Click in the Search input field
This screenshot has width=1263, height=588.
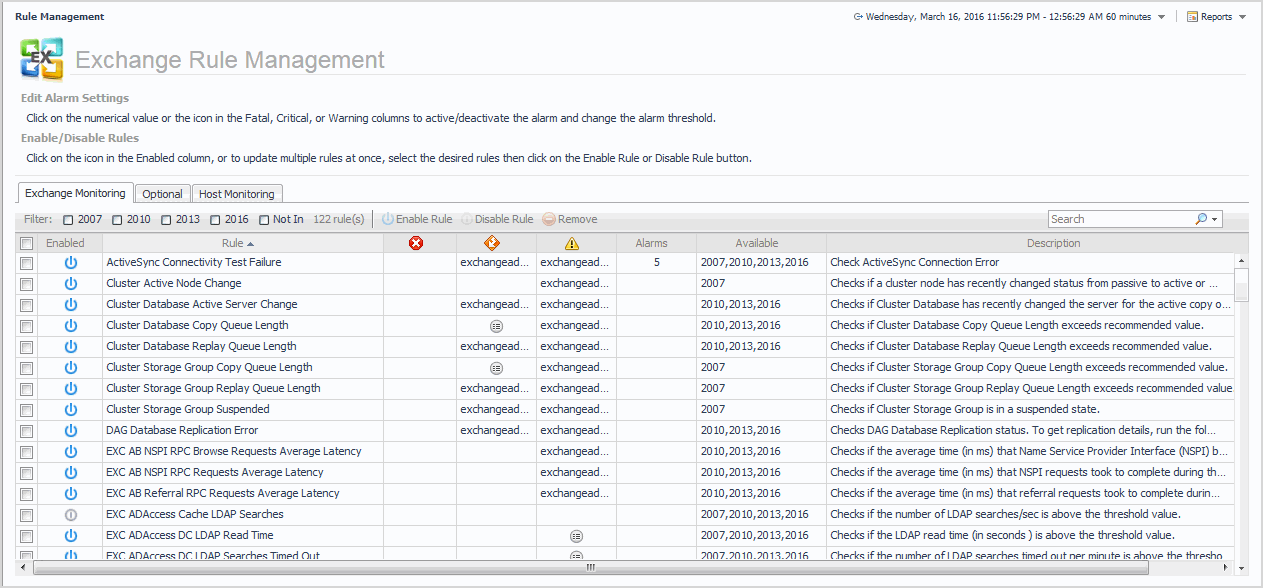pos(1120,219)
